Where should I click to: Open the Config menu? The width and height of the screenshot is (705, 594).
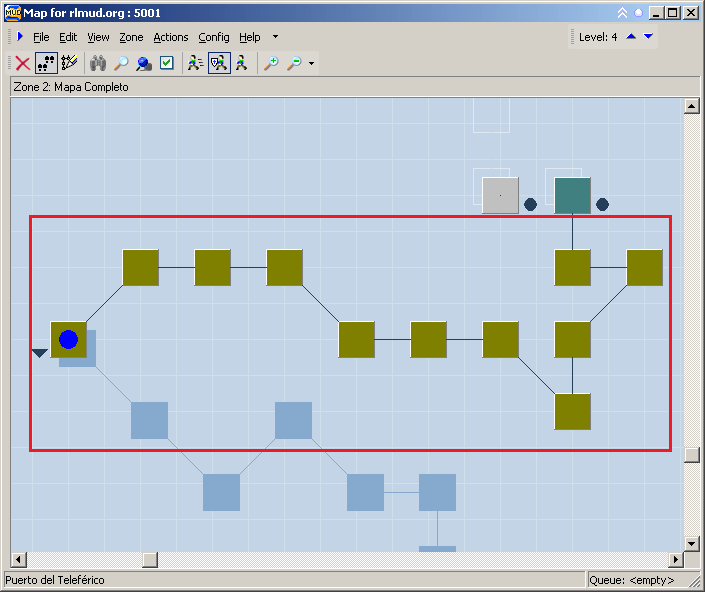[x=213, y=37]
